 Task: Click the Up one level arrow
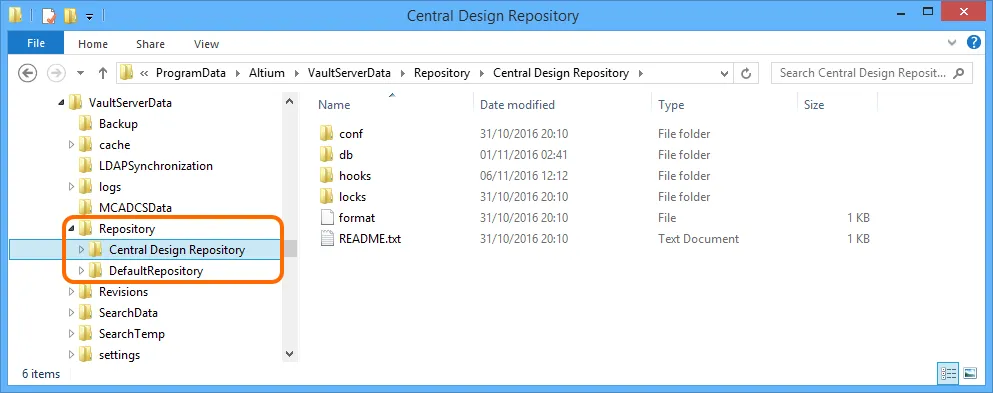103,73
